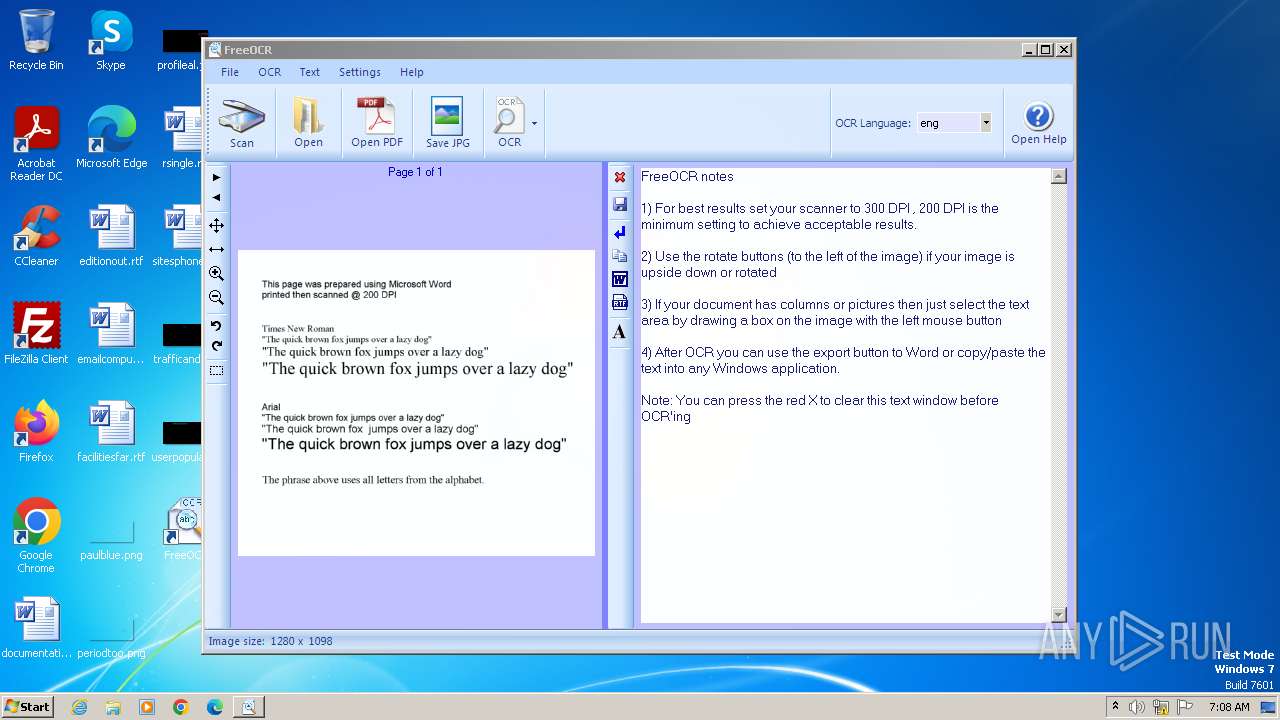Open Edge from the taskbar
Screen dimensions: 1280x720
(215, 707)
